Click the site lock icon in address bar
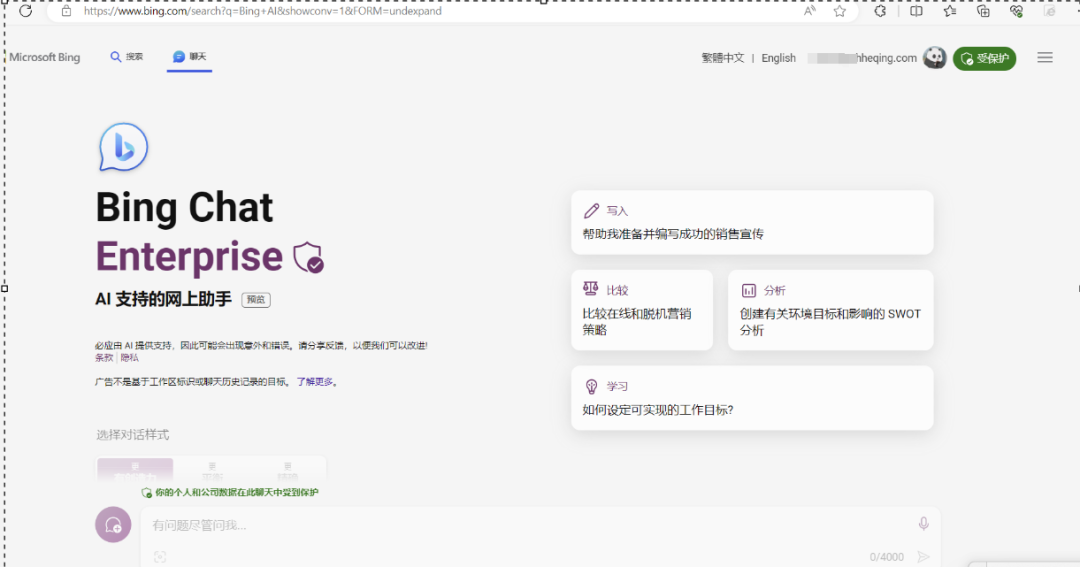1080x567 pixels. [x=66, y=11]
